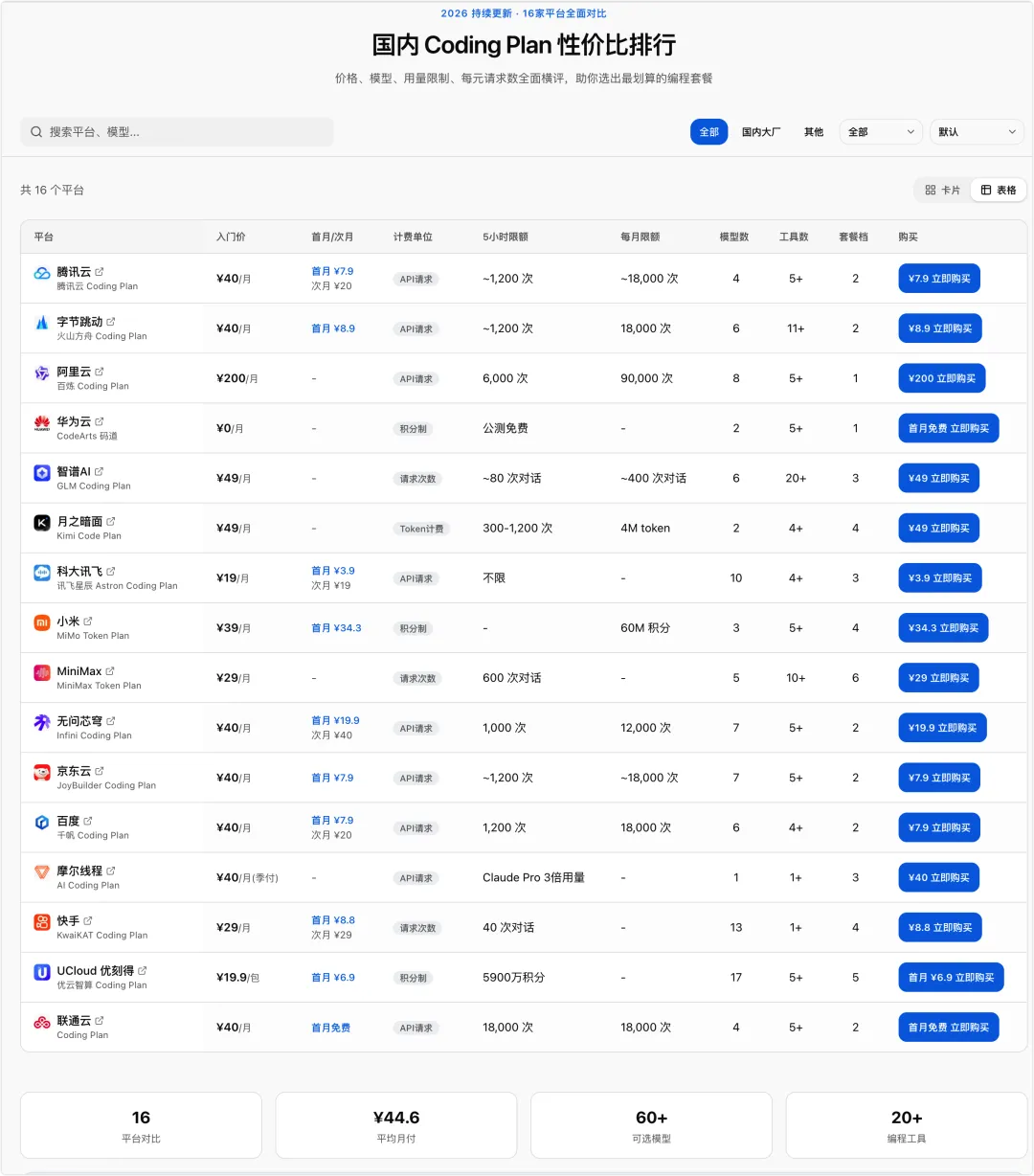Select the 国内大厂 filter tab
Viewport: 1034px width, 1176px height.
(761, 132)
